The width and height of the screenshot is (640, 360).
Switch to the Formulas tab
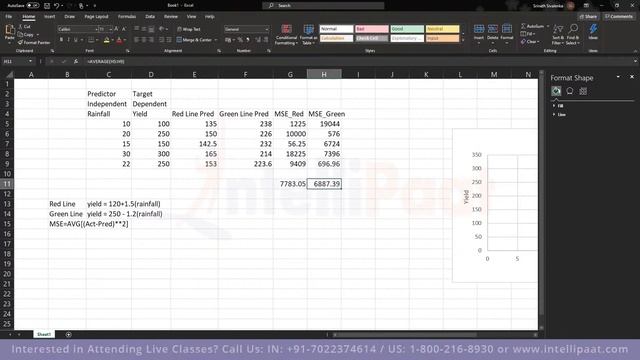[127, 17]
